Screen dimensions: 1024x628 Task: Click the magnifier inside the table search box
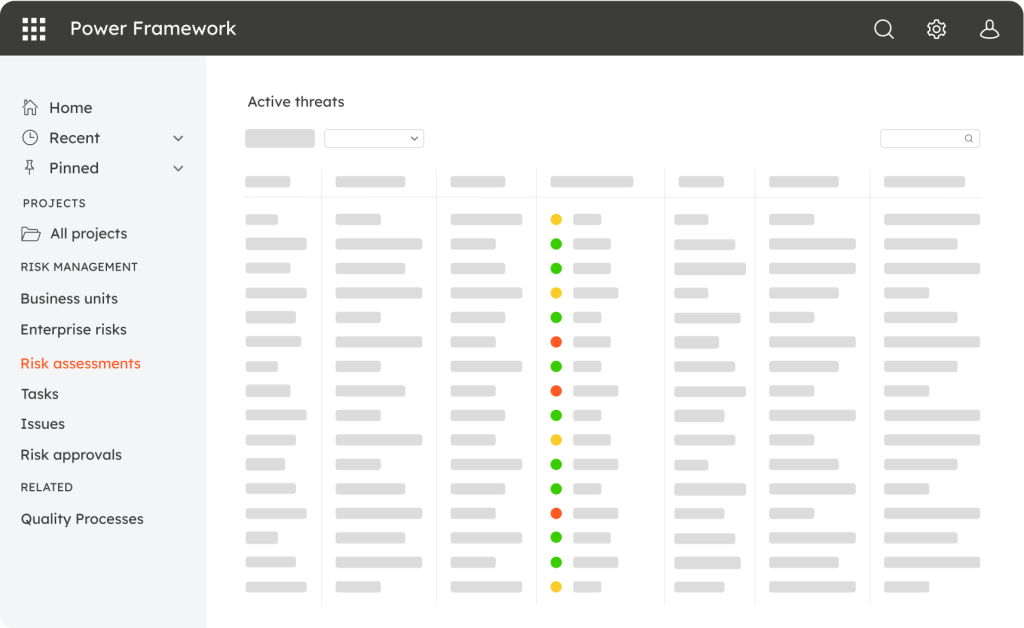tap(968, 139)
